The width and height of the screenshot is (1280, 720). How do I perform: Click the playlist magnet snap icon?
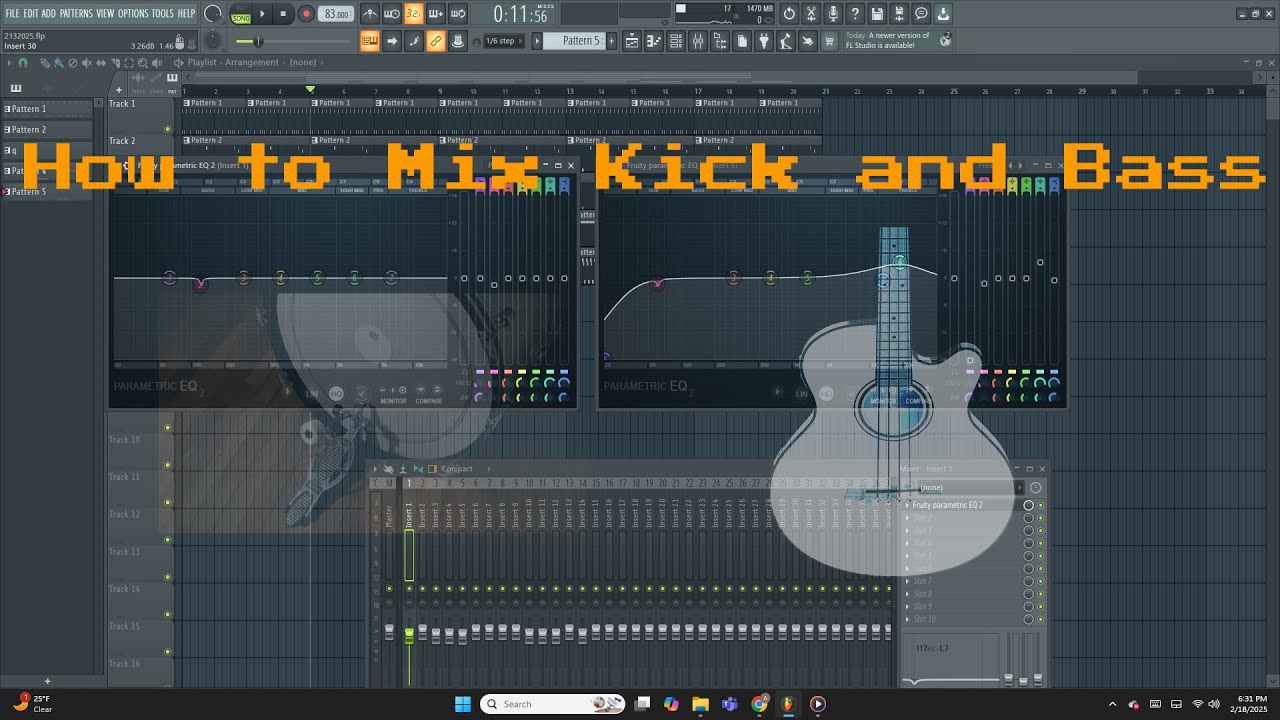pyautogui.click(x=23, y=63)
